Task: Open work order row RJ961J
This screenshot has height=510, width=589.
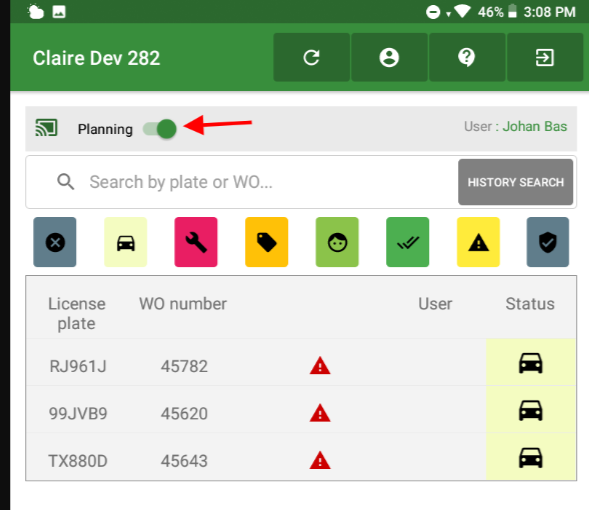Action: point(301,363)
